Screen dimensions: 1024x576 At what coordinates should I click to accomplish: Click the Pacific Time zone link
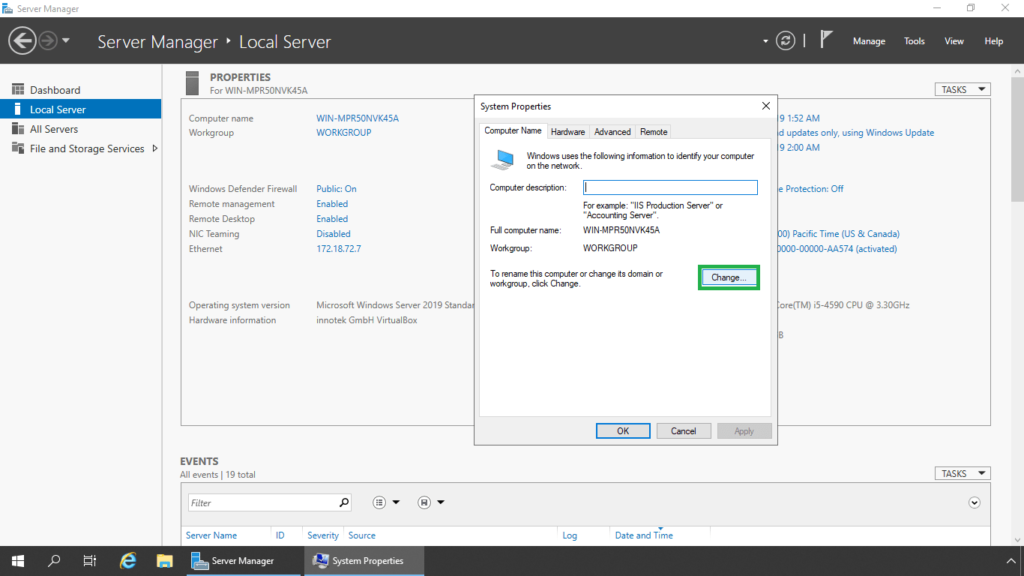tap(839, 234)
